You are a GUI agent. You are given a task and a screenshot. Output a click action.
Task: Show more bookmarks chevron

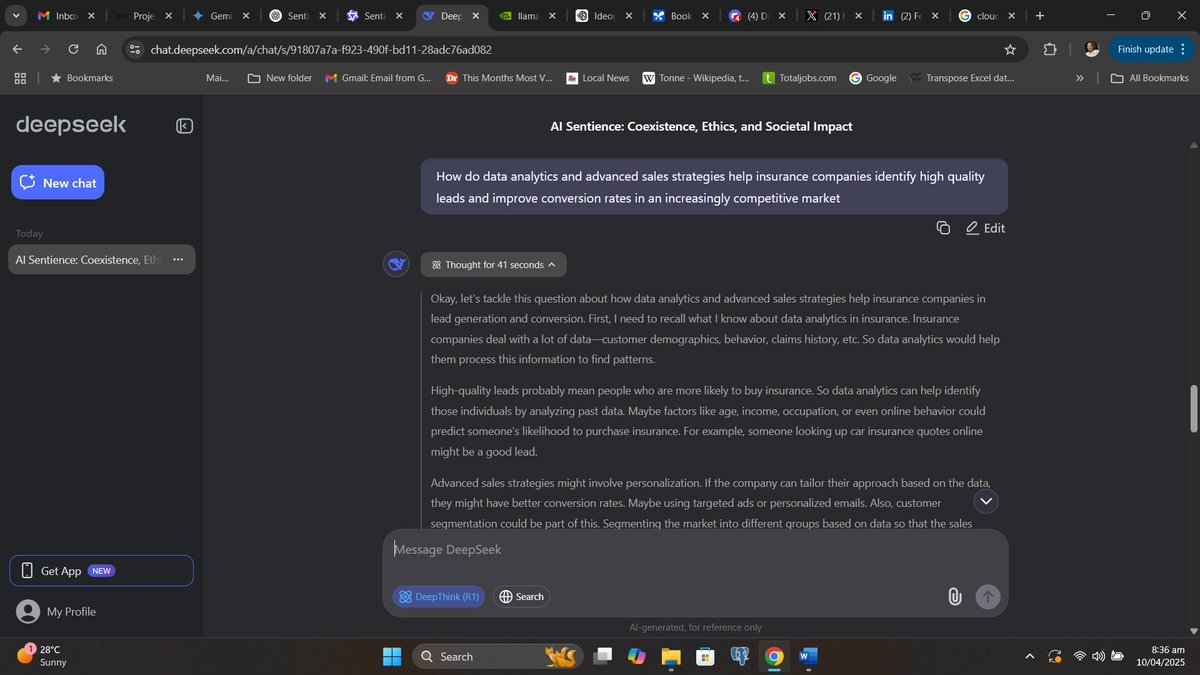(x=1079, y=78)
